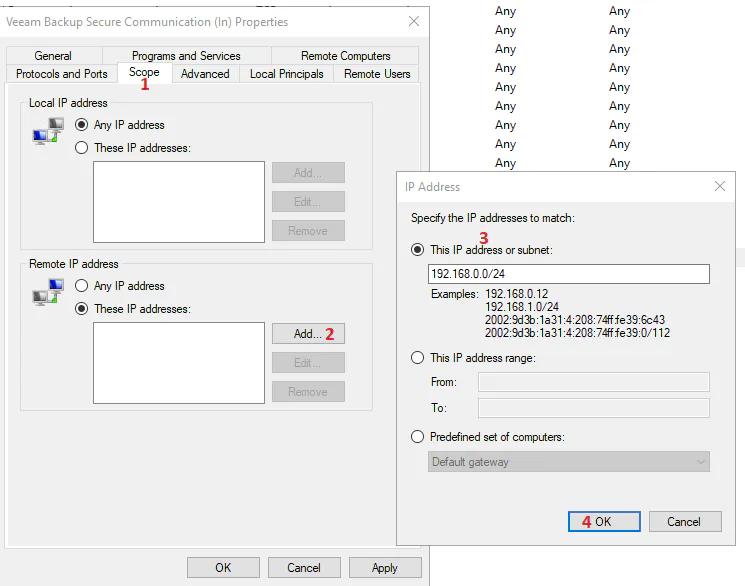745x586 pixels.
Task: Click Edit button under Local IP address
Action: pyautogui.click(x=308, y=202)
